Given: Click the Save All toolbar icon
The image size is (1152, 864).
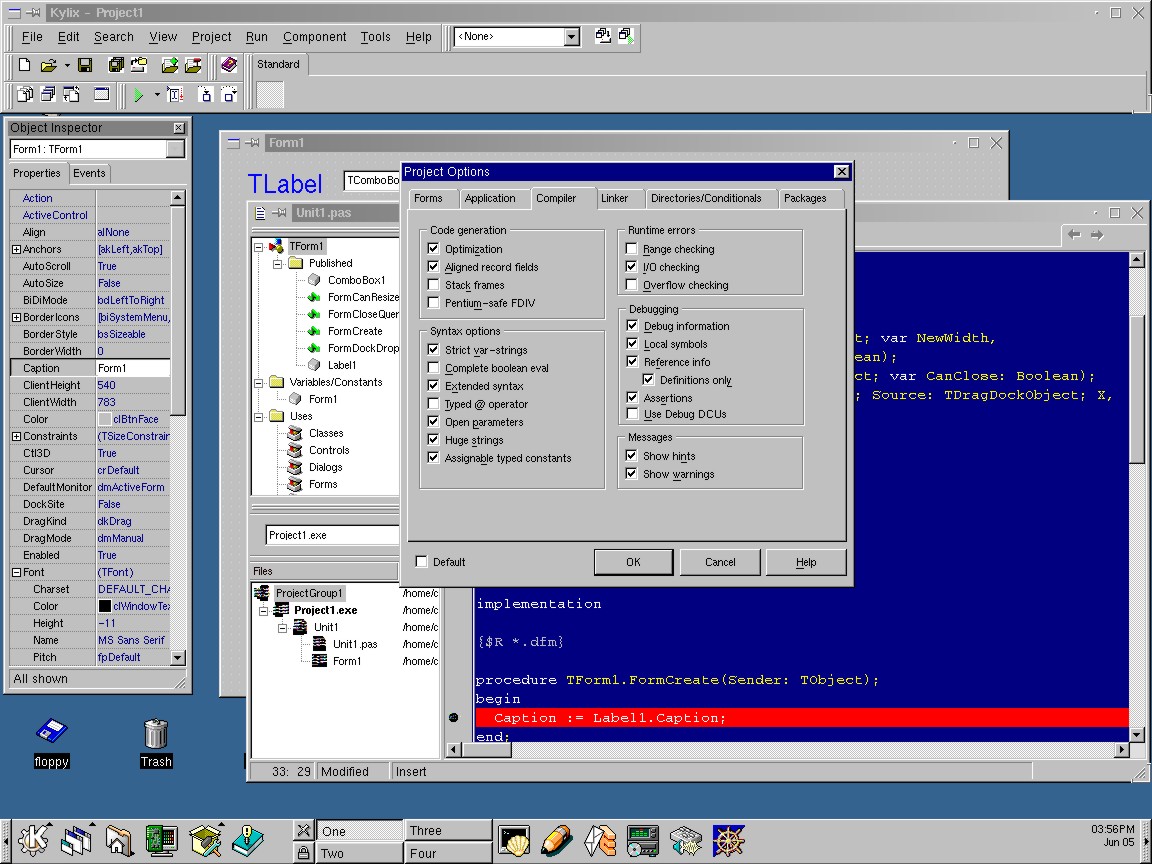Looking at the screenshot, I should pos(116,65).
